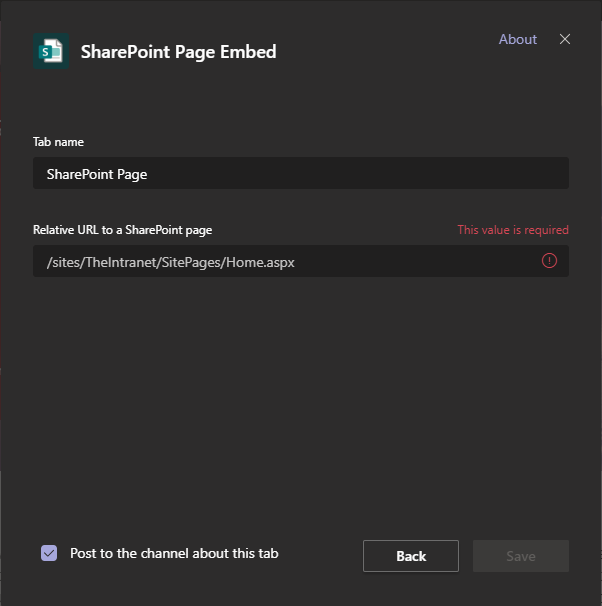Click the Back button
The width and height of the screenshot is (602, 606).
click(411, 556)
